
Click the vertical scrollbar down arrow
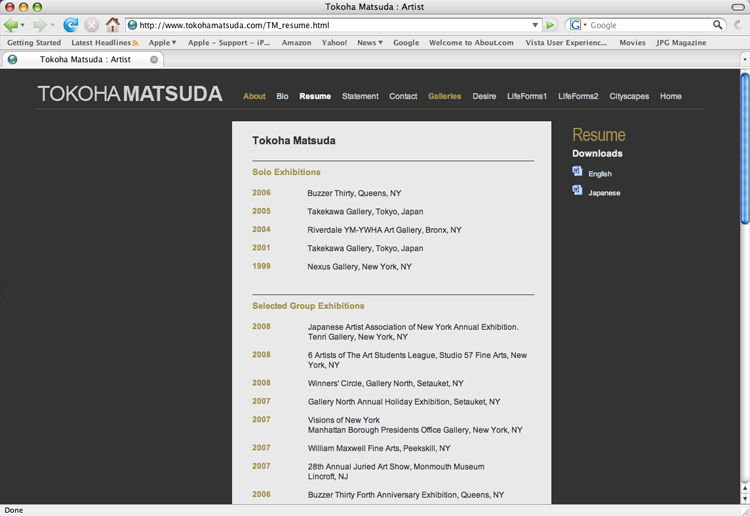pos(744,497)
